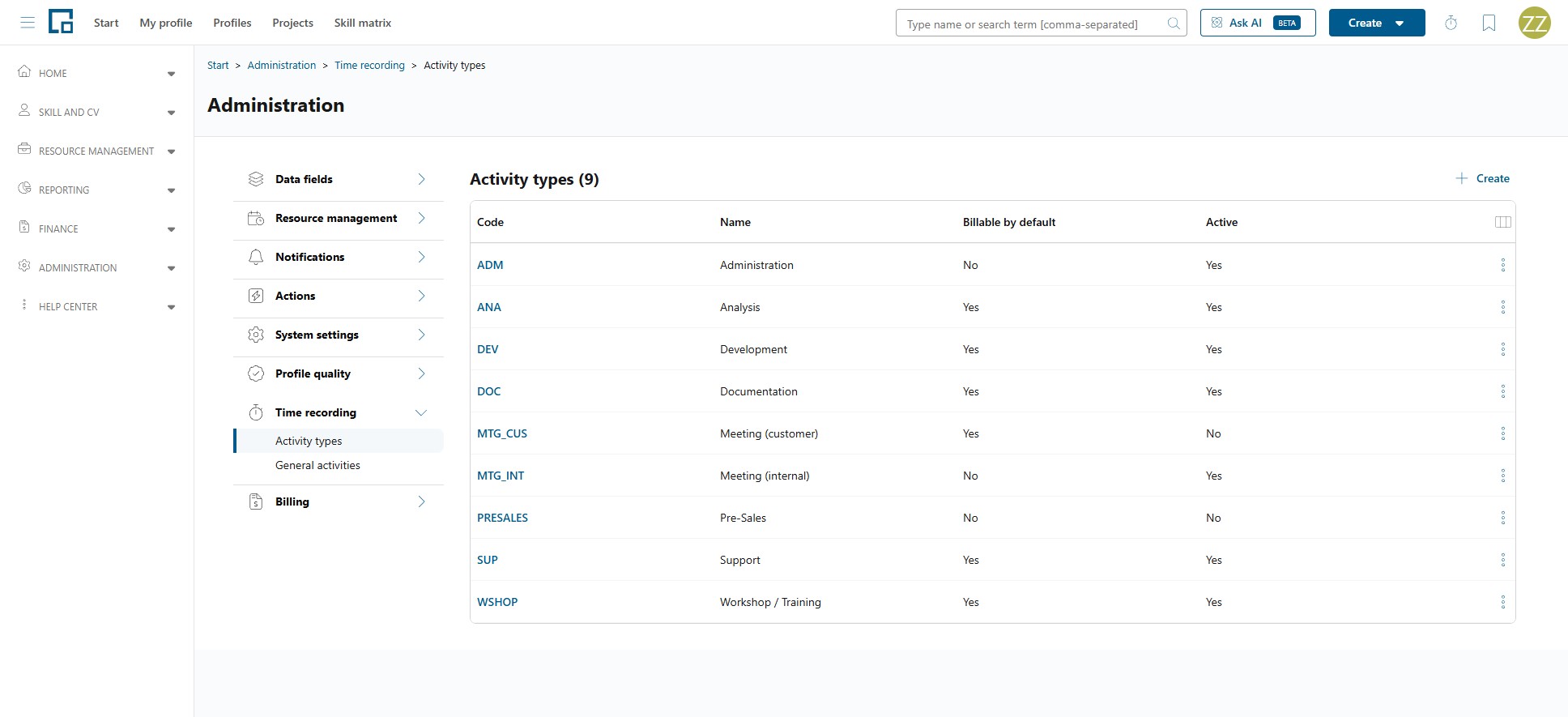Viewport: 1568px width, 717px height.
Task: Open row options for PRESALES activity type
Action: click(x=1502, y=518)
